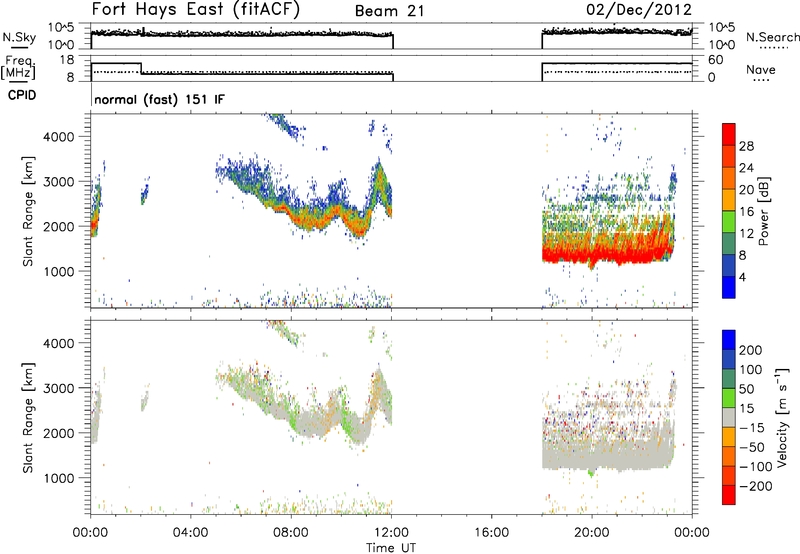Image resolution: width=800 pixels, height=554 pixels.
Task: Click the "Fort Hays East (fitACF)" plot title
Action: click(x=196, y=10)
